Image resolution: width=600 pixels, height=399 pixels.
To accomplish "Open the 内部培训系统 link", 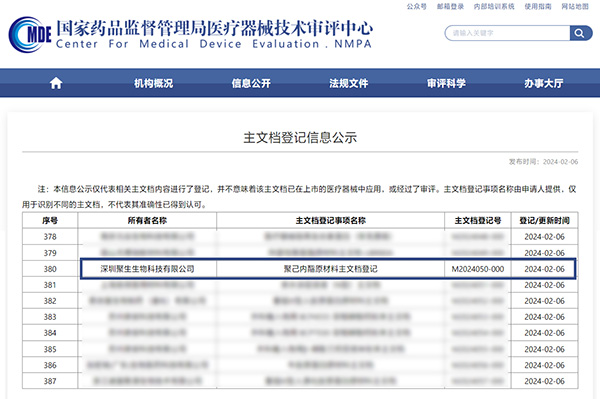I will pos(494,7).
